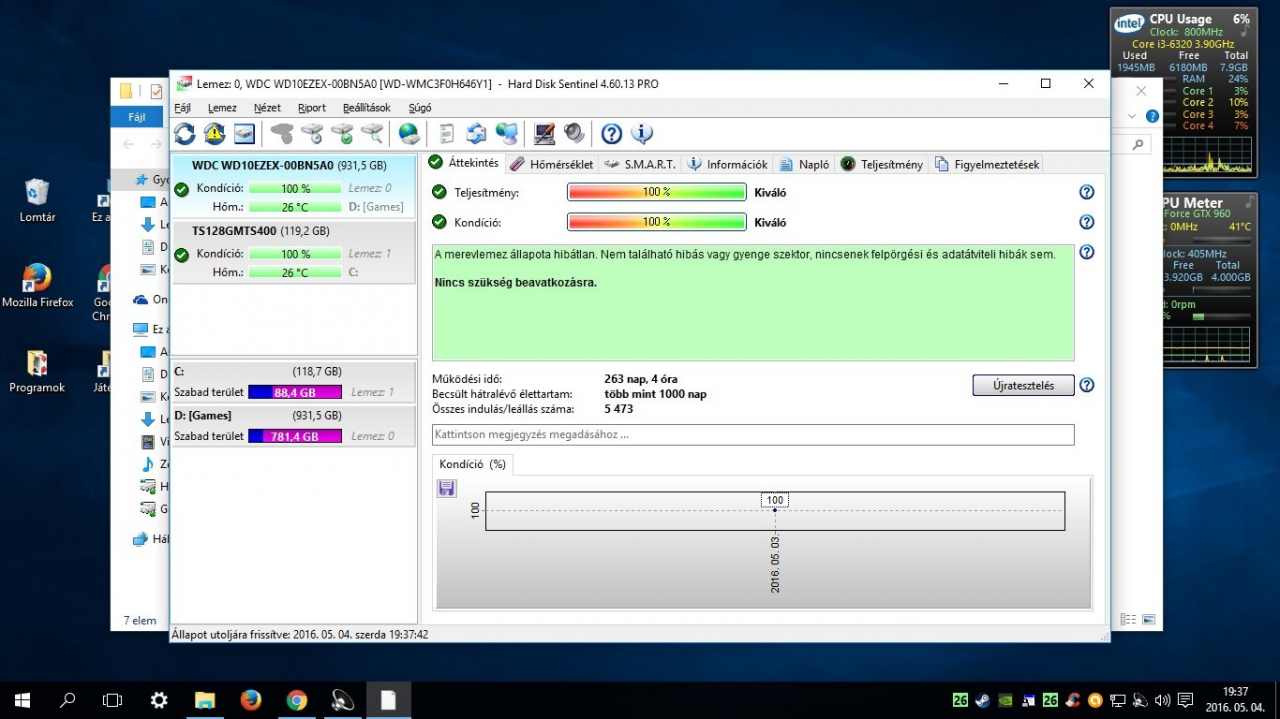The width and height of the screenshot is (1280, 719).
Task: Click the Kondíció 100 % gradient bar in overview
Action: (657, 222)
